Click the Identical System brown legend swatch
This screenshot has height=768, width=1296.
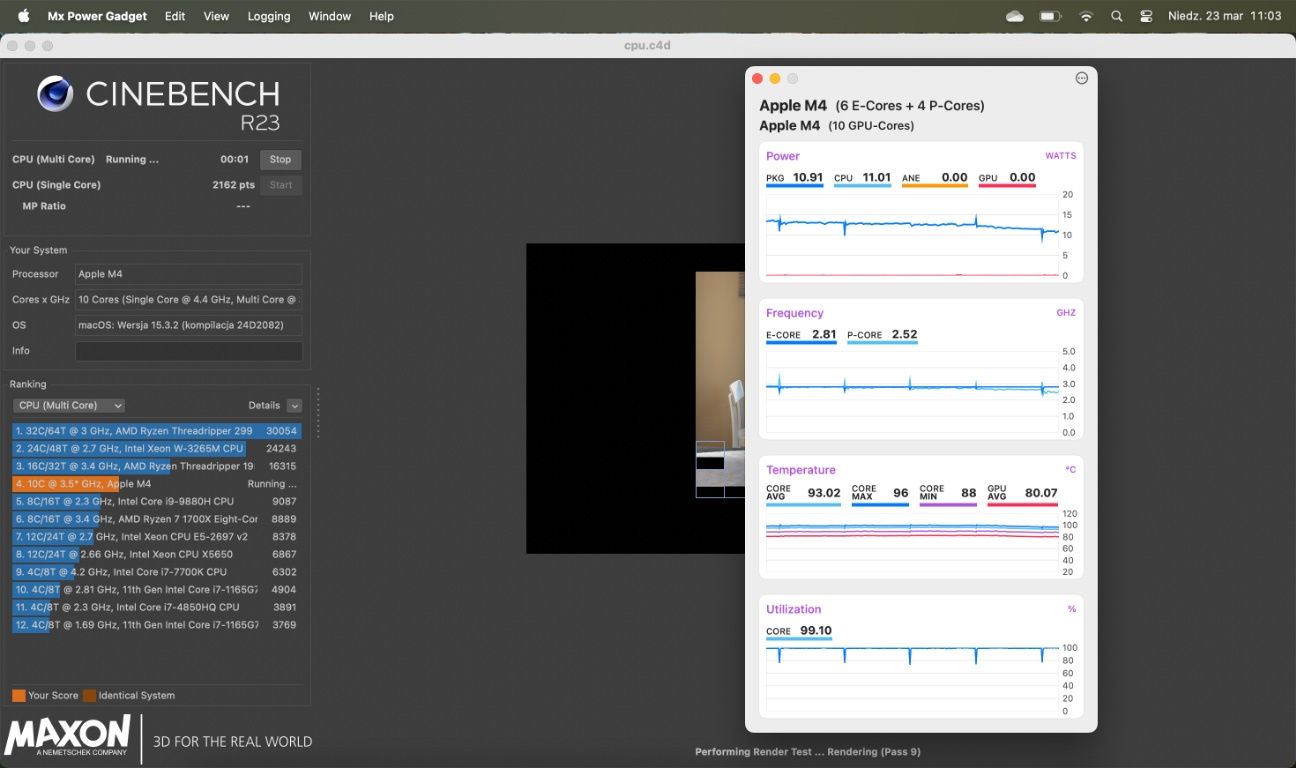(90, 695)
